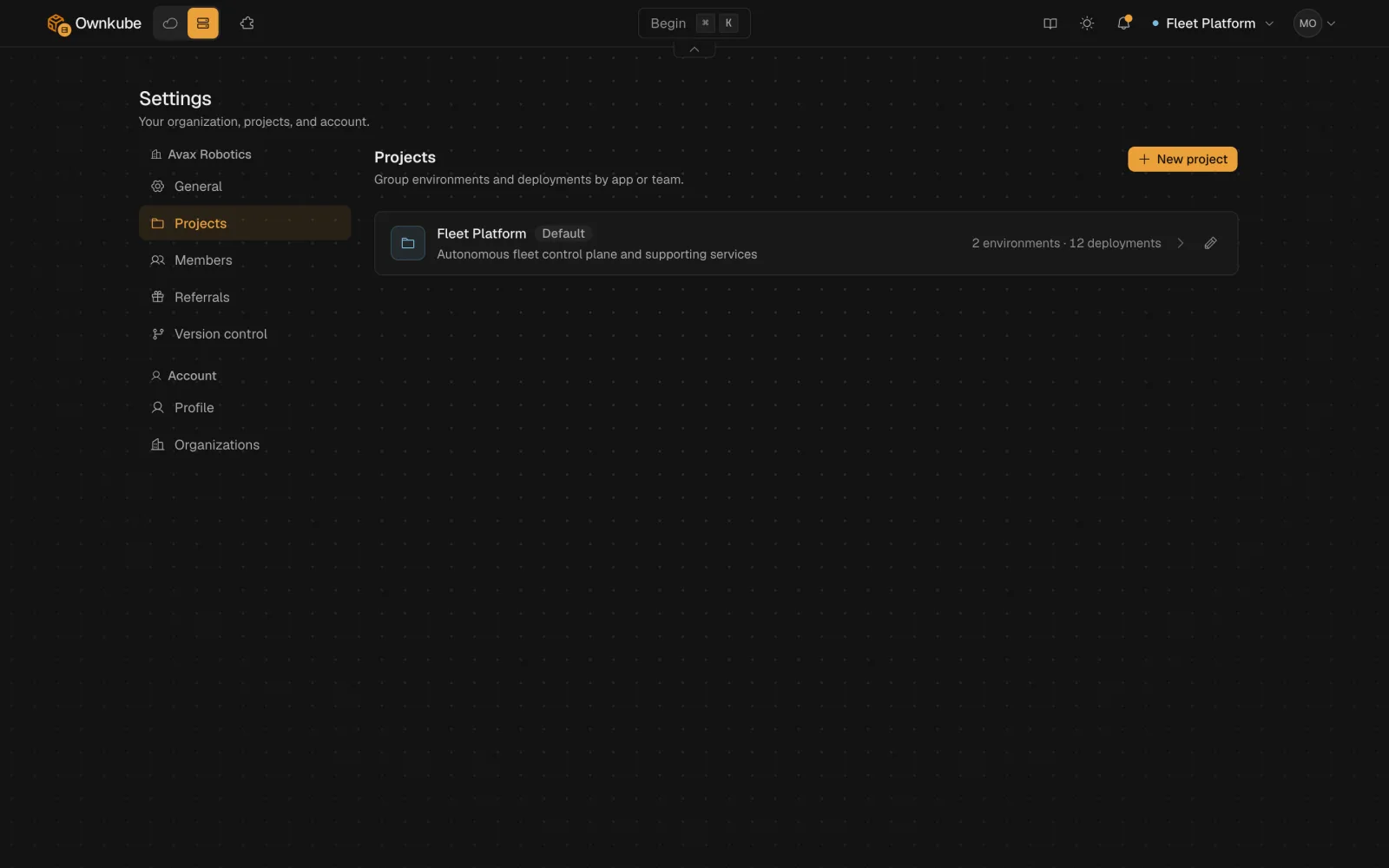Toggle light theme with the sun icon
The height and width of the screenshot is (868, 1389).
point(1086,23)
